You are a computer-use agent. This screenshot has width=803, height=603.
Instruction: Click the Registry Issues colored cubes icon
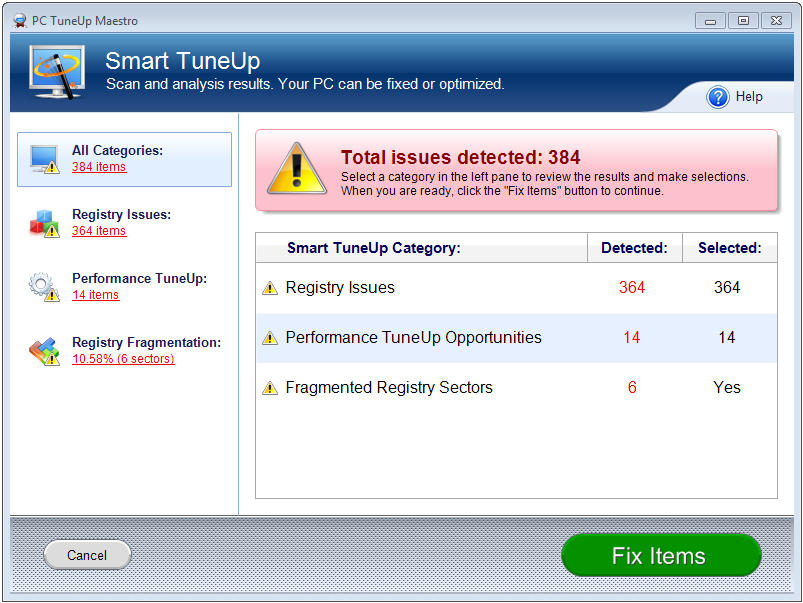pos(45,223)
